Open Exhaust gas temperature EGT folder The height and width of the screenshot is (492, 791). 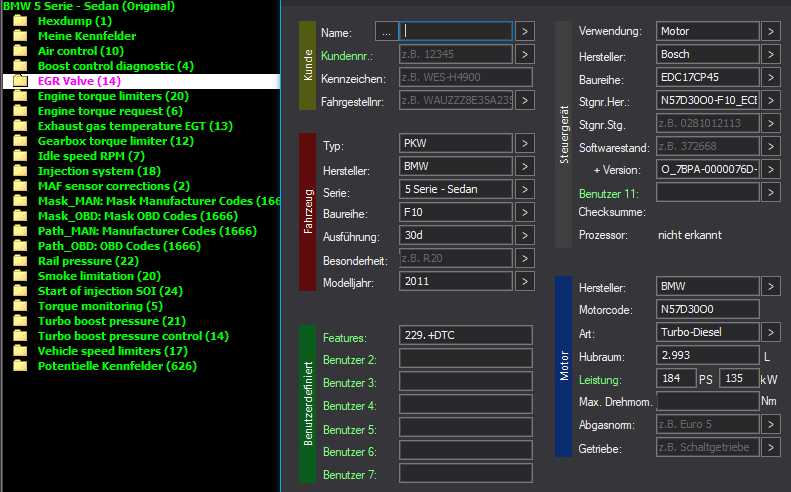tap(135, 126)
